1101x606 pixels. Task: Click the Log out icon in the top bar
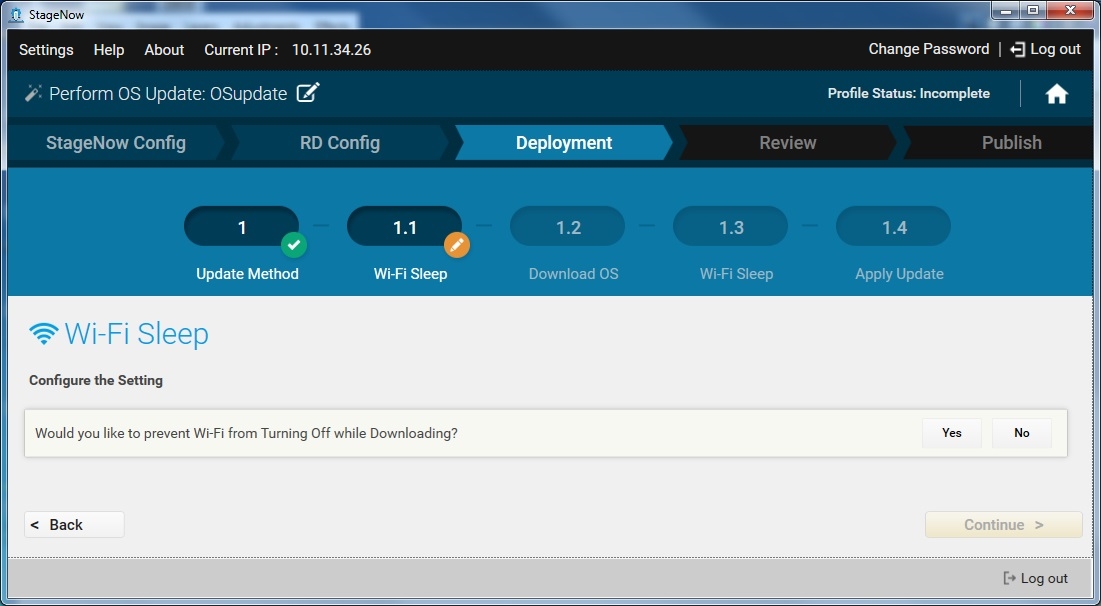(1018, 49)
